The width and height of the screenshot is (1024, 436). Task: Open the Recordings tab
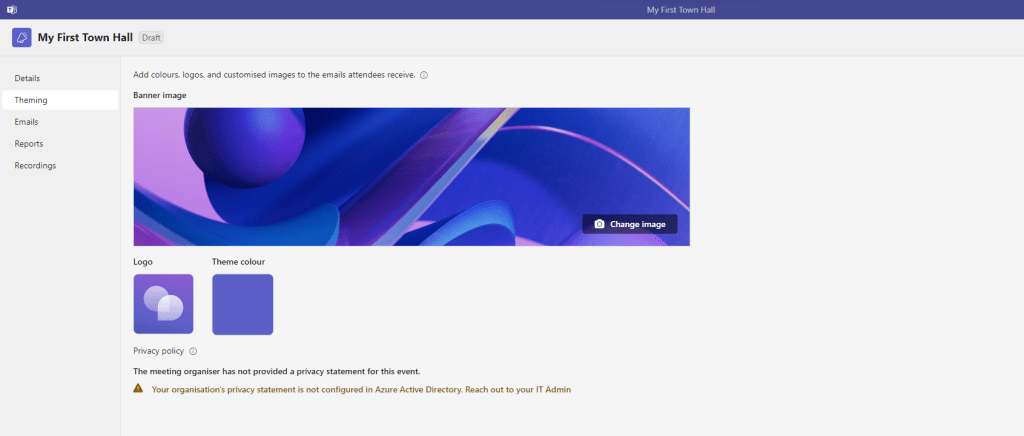pos(35,166)
